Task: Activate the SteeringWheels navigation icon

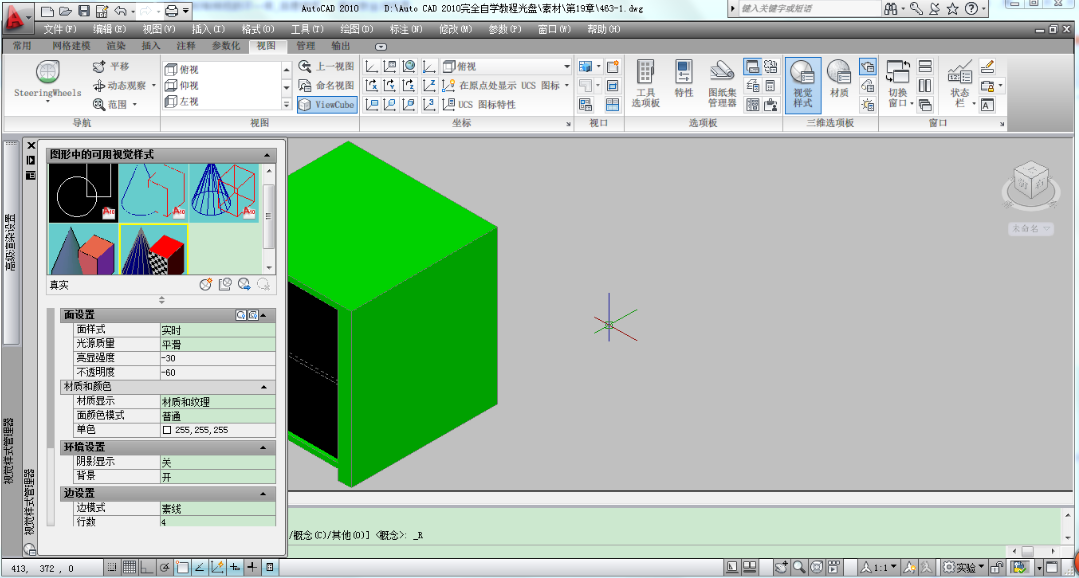Action: pos(47,73)
